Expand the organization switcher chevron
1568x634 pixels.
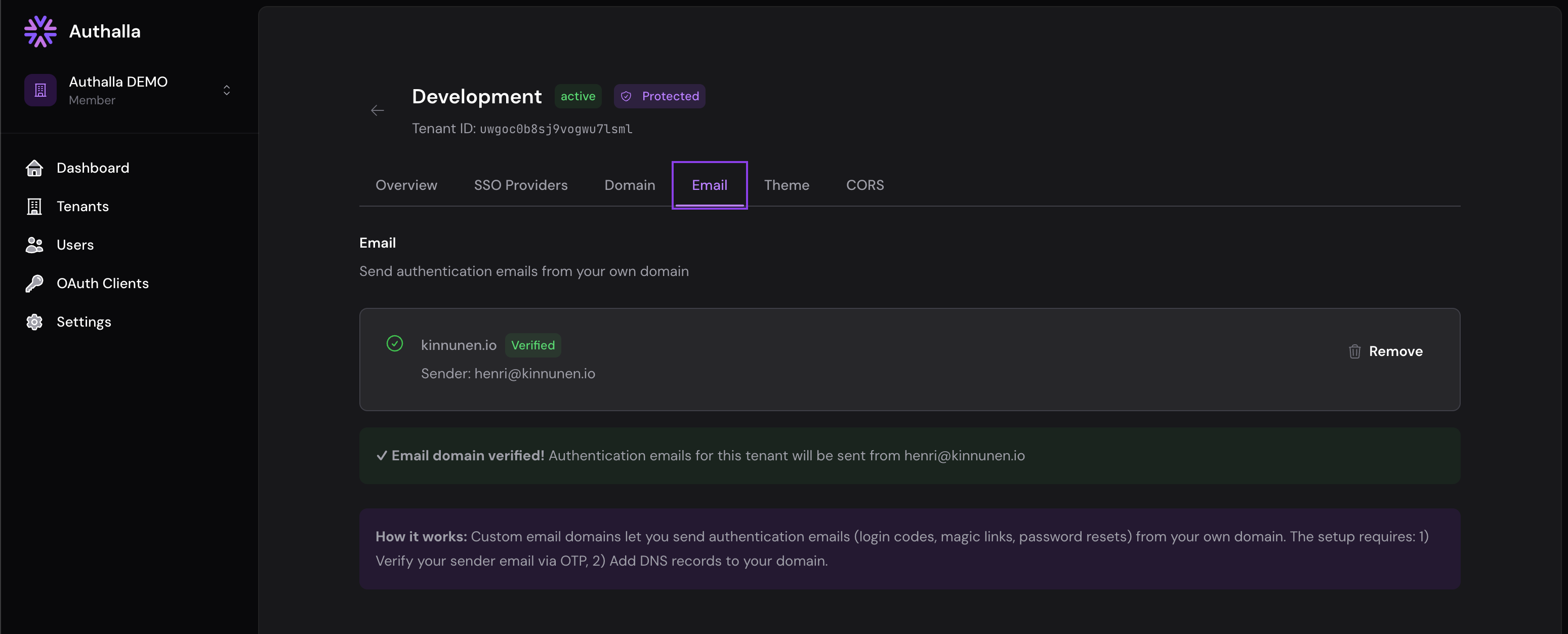(x=226, y=90)
